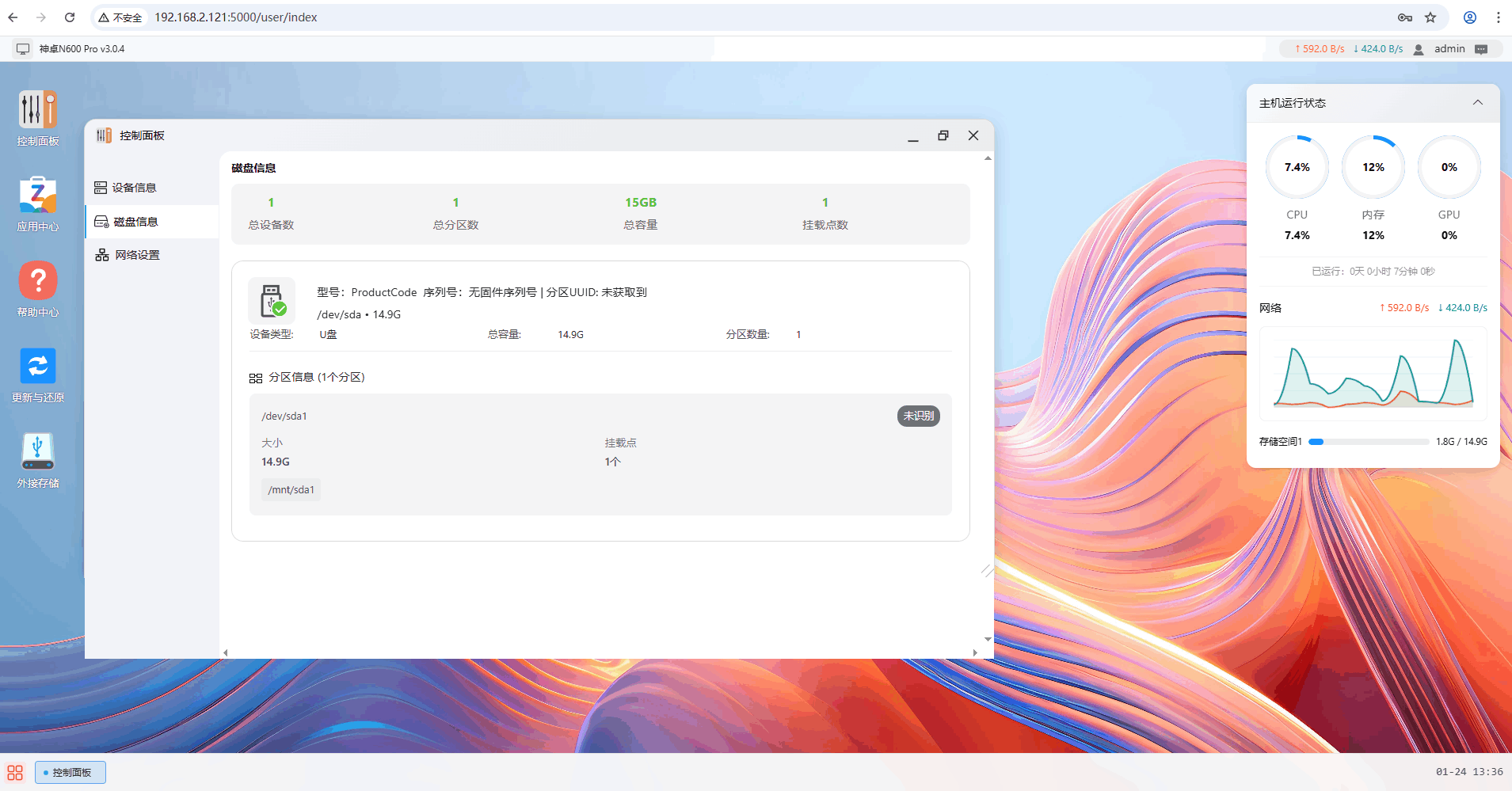Select 设备信息 in the sidebar

tap(151, 188)
